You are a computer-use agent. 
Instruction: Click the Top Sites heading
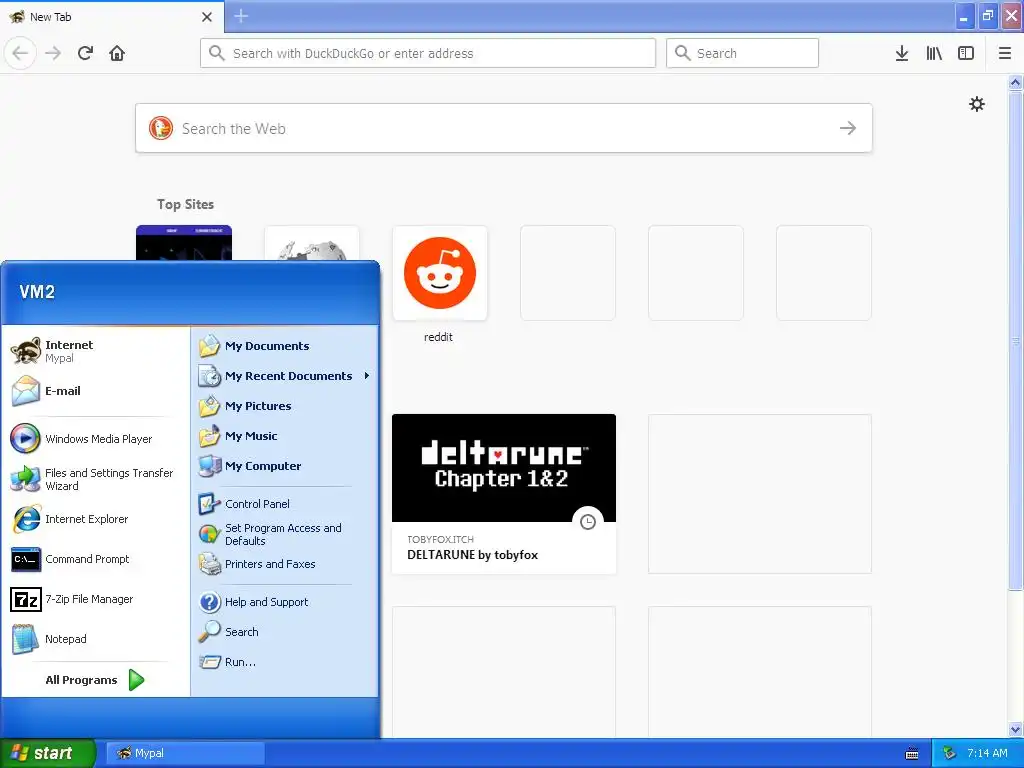click(185, 204)
